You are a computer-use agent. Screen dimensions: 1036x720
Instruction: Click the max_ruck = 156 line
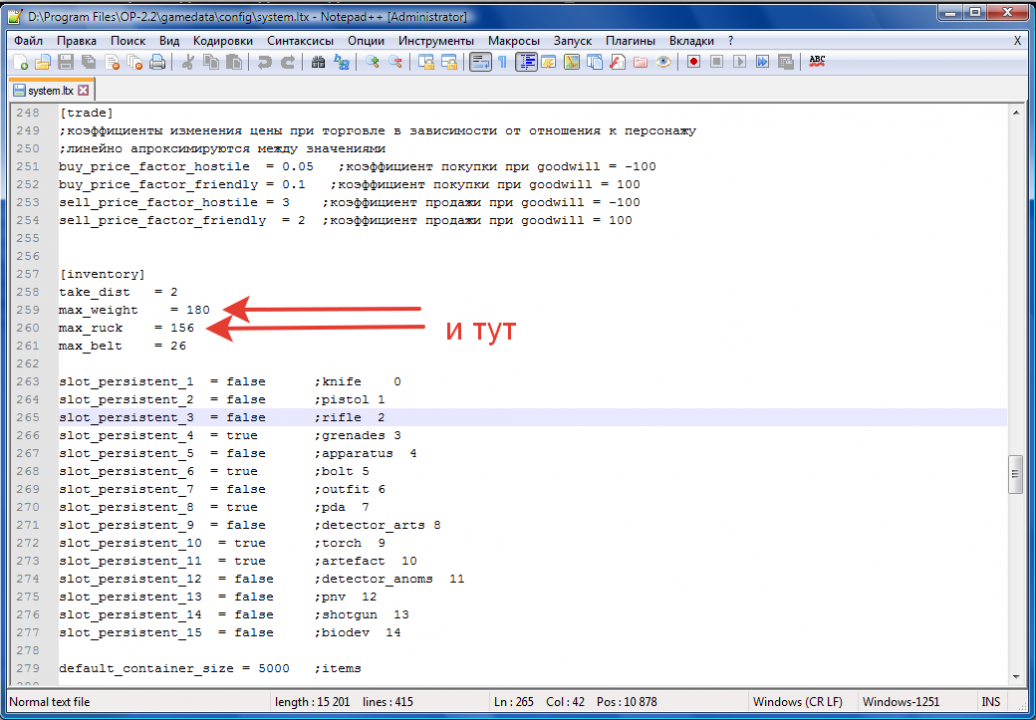tap(126, 328)
